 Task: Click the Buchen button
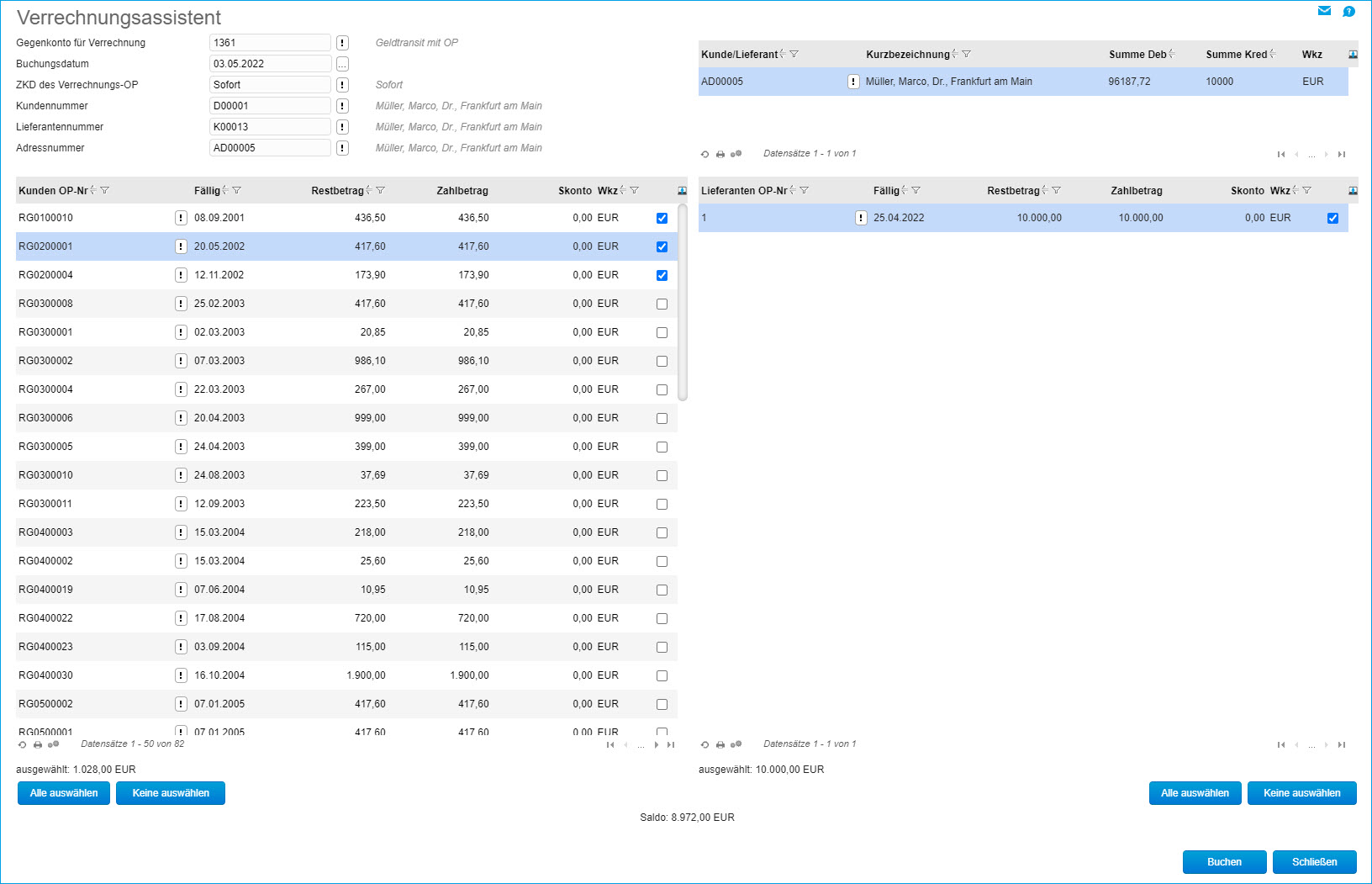coord(1224,862)
